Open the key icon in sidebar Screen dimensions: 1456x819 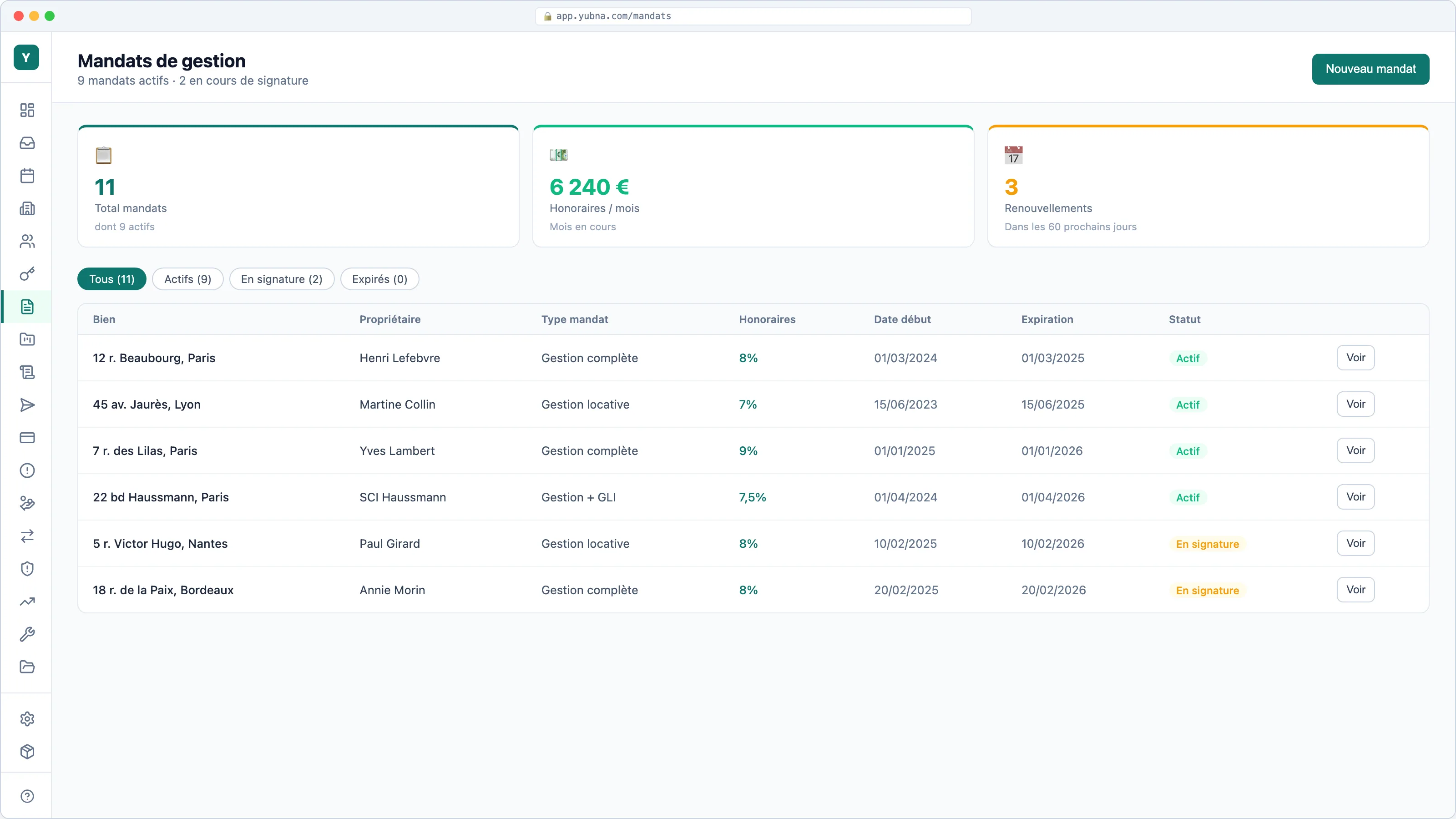pyautogui.click(x=27, y=274)
